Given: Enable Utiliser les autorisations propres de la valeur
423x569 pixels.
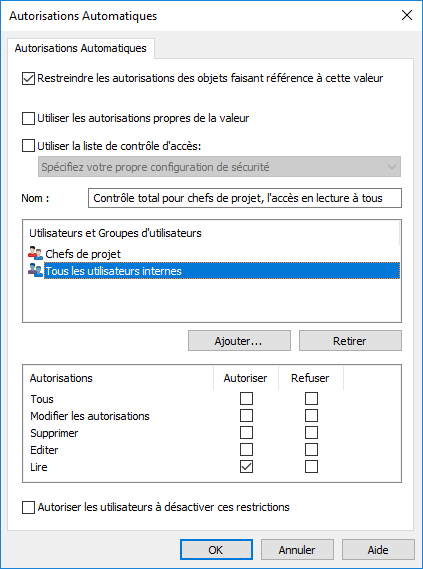Looking at the screenshot, I should point(28,118).
